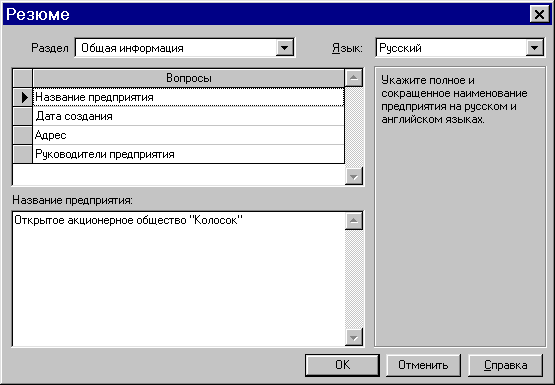The image size is (555, 385).
Task: Click questions list scroll up arrow
Action: [354, 78]
